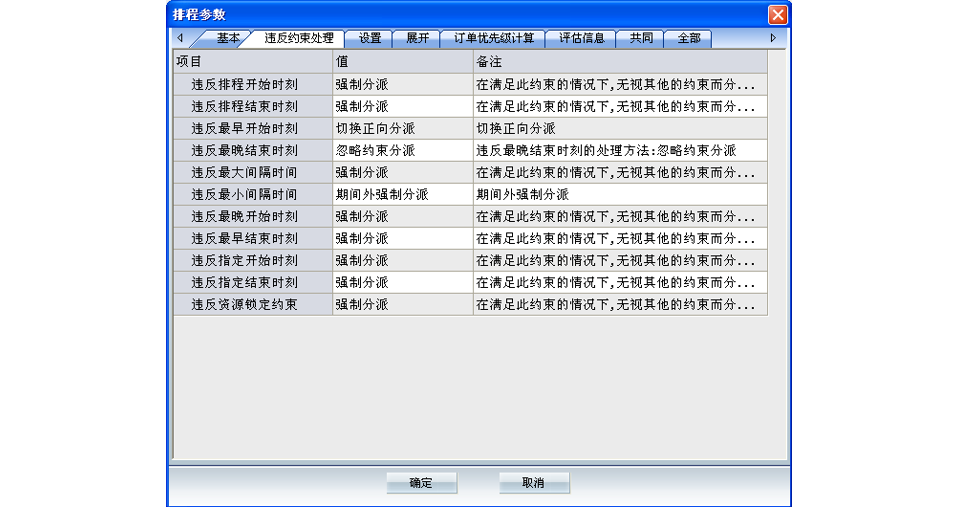Switch to the 共同 tab

pos(641,38)
